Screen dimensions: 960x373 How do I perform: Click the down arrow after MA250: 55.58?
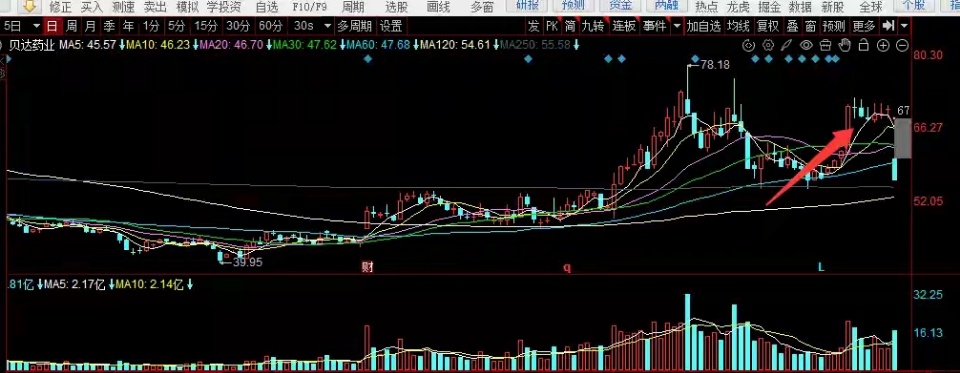click(x=576, y=45)
